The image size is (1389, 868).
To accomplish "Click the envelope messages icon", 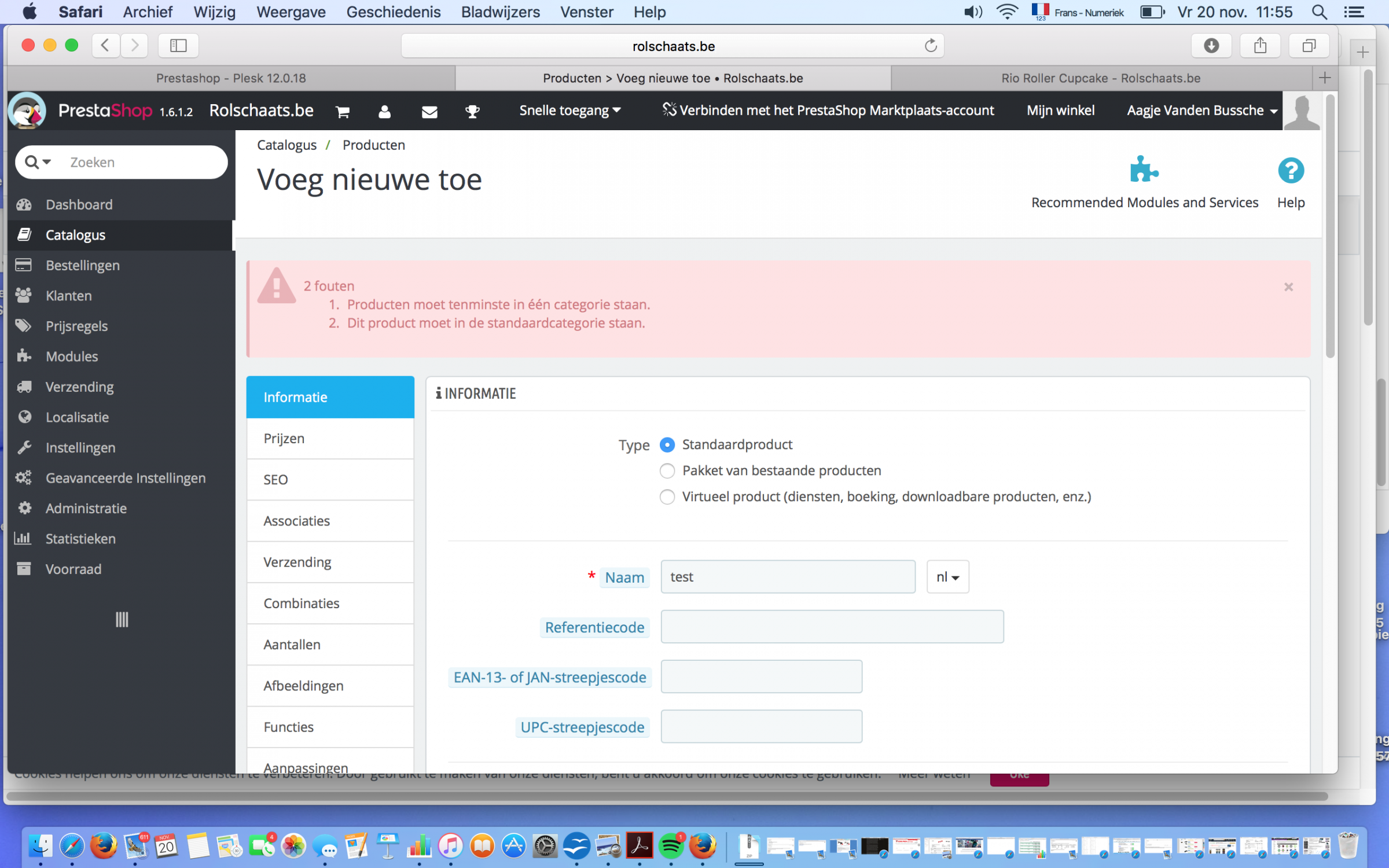I will (429, 112).
